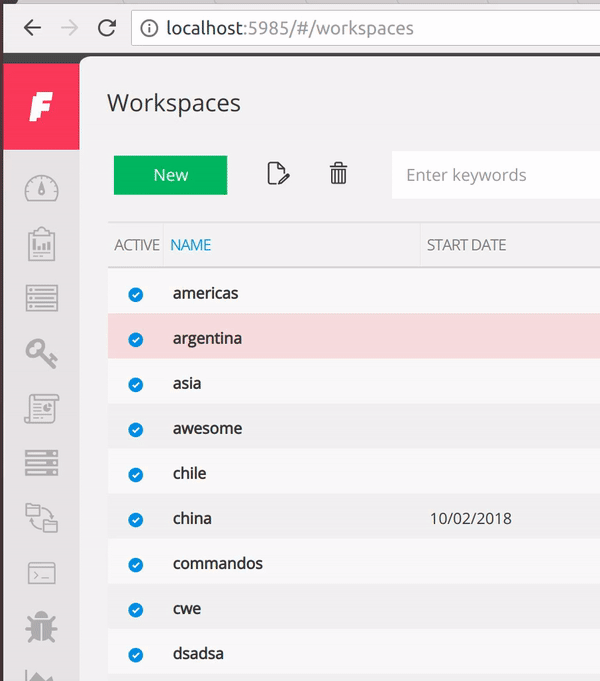Open the executive report scroll icon
Viewport: 600px width, 681px height.
(x=42, y=408)
